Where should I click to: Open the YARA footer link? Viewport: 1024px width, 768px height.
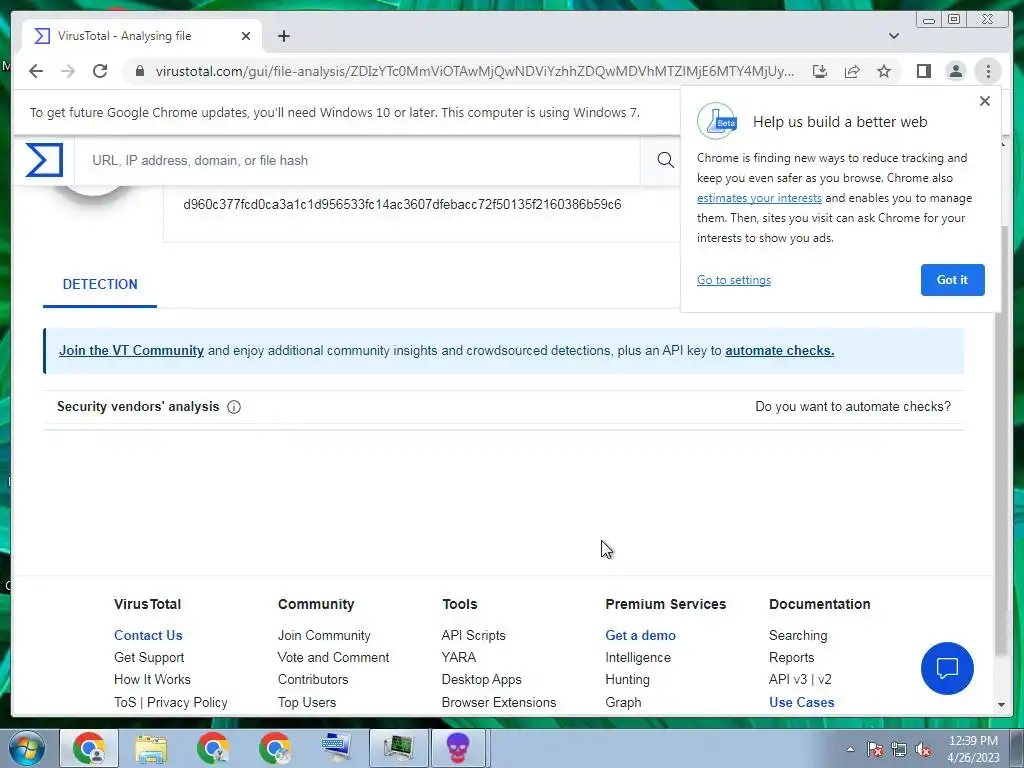pyautogui.click(x=458, y=657)
